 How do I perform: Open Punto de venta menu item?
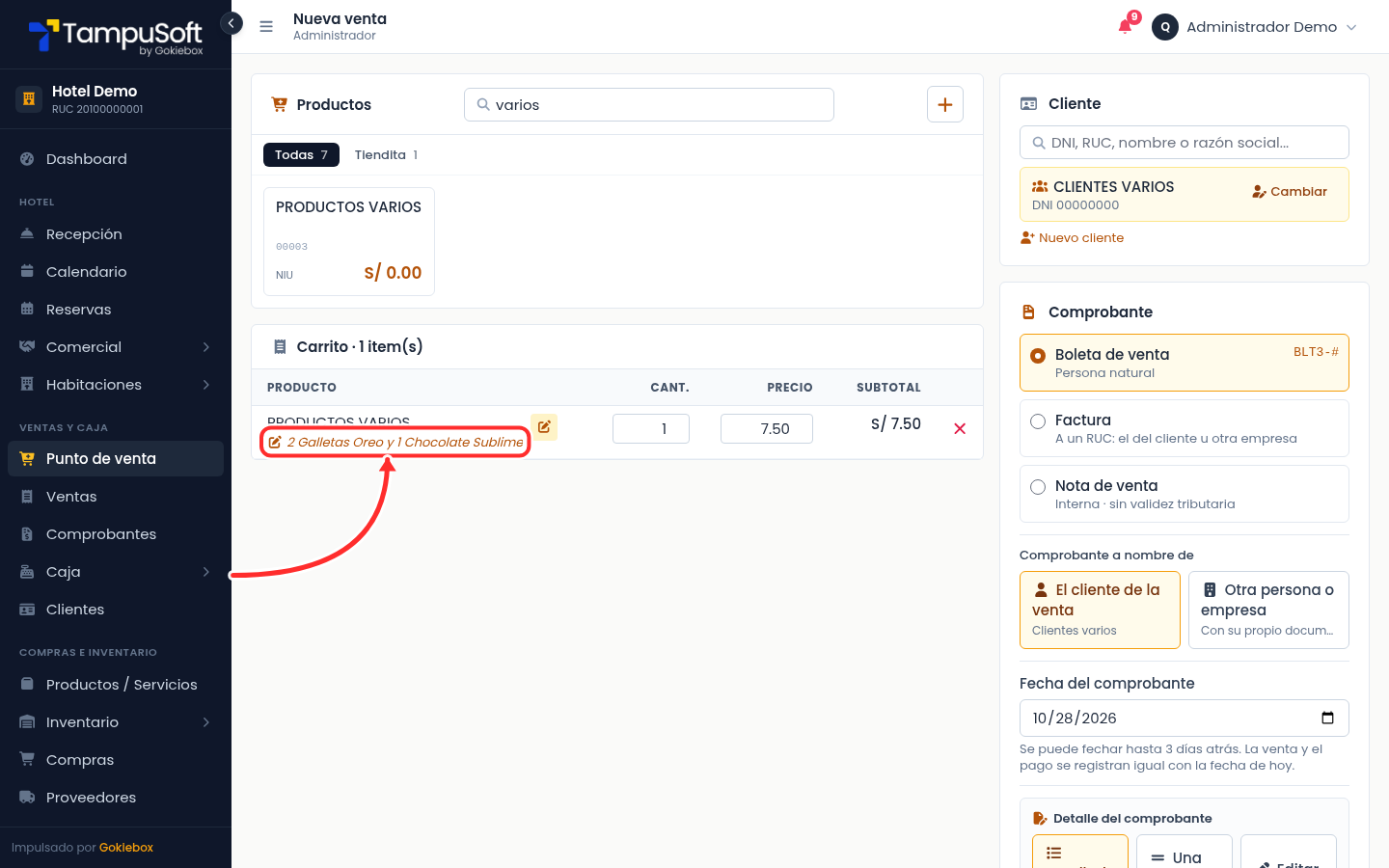[116, 459]
